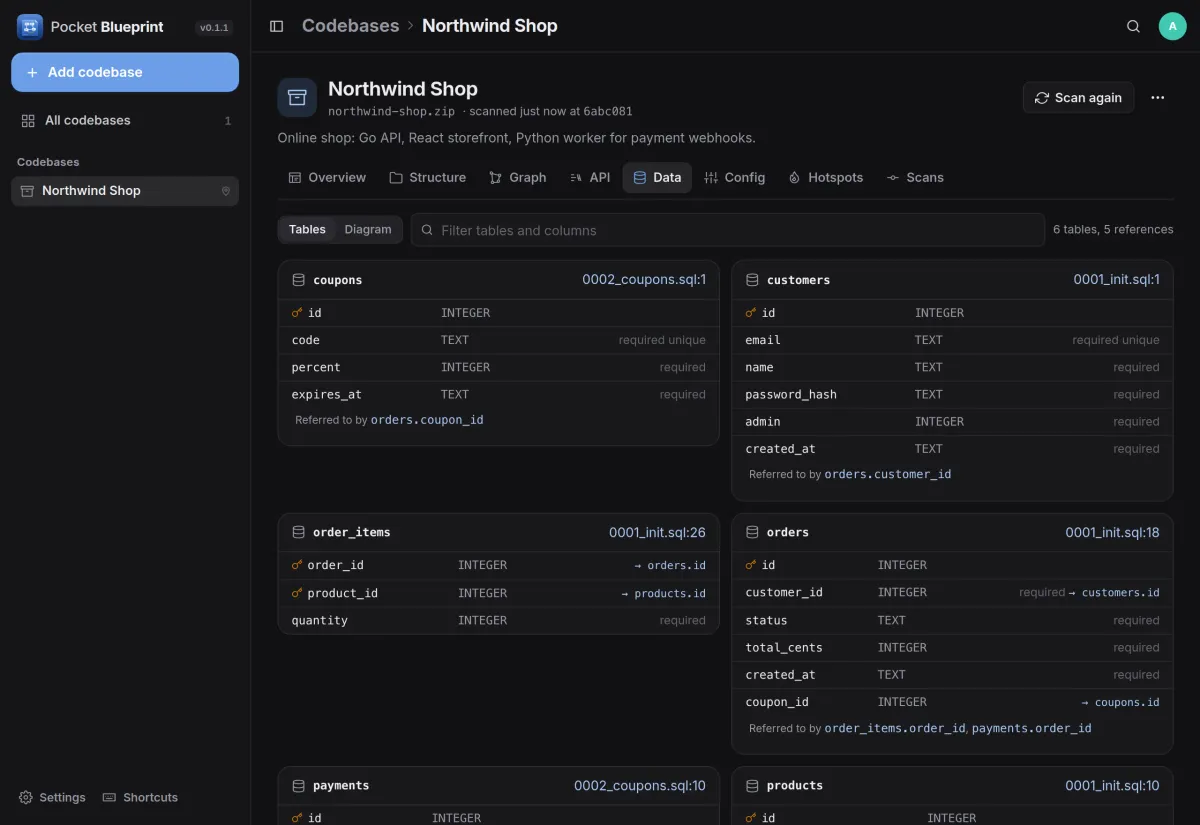Go to Codebases breadcrumb

(x=350, y=26)
